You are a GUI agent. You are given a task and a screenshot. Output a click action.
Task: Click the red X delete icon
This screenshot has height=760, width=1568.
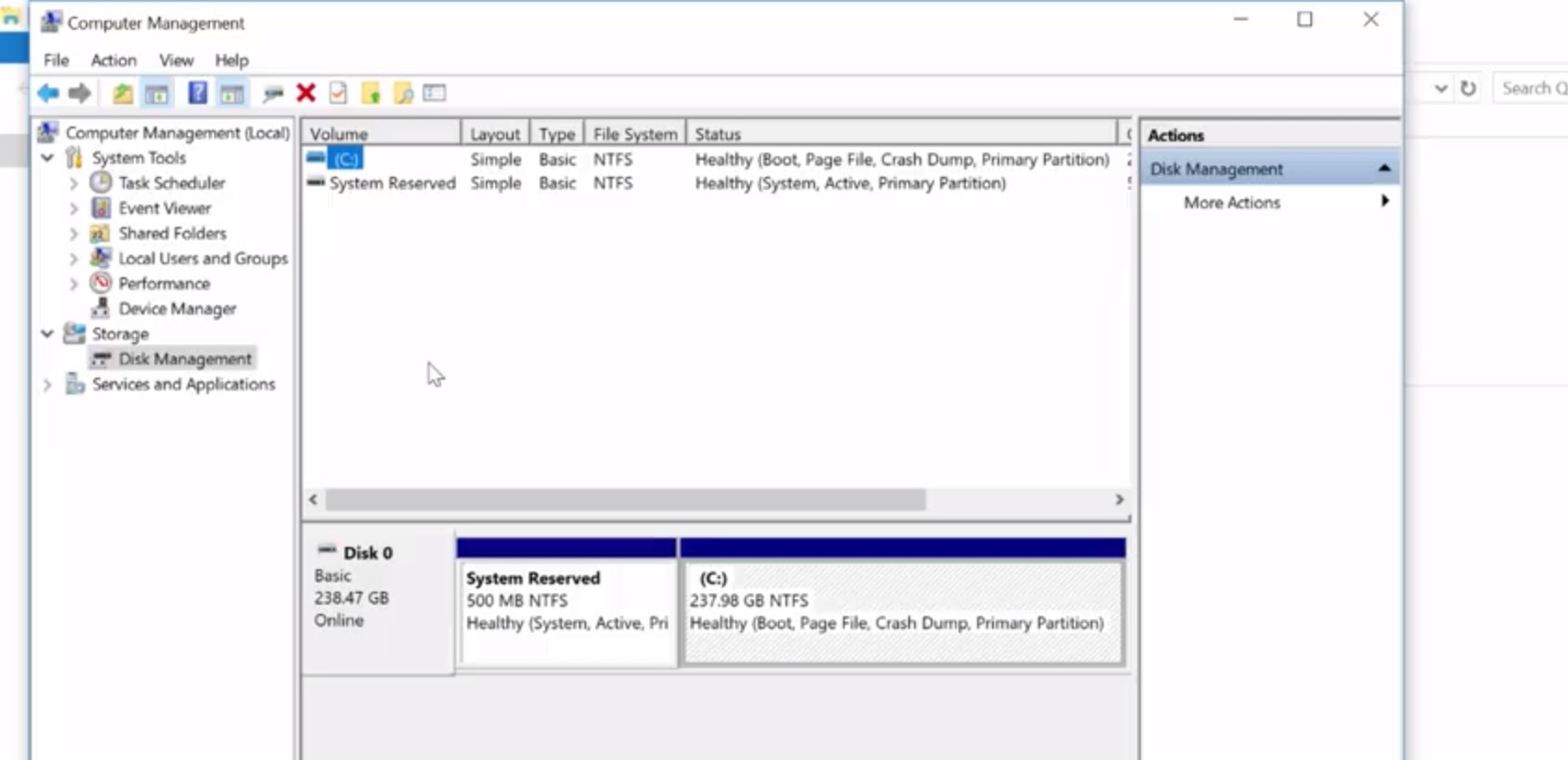click(x=305, y=92)
